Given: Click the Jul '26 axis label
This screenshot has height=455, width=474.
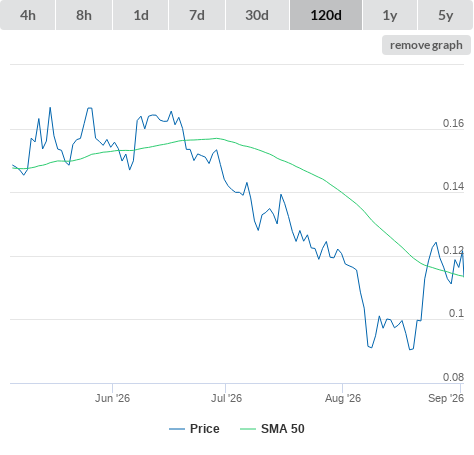Looking at the screenshot, I should (x=226, y=398).
